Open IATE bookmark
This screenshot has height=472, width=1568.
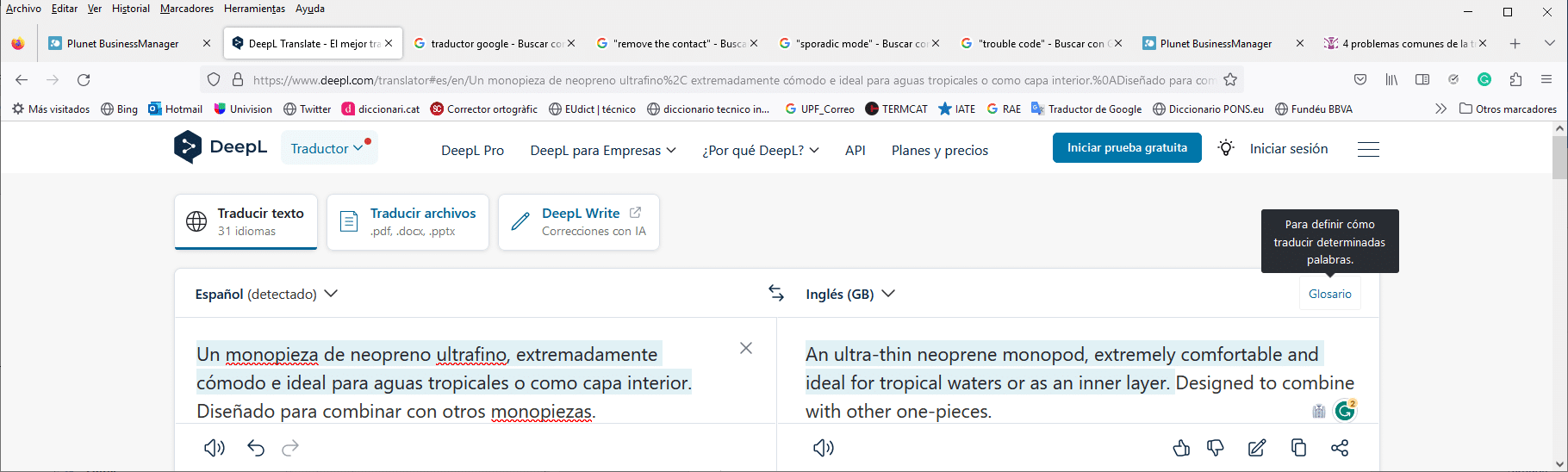957,109
